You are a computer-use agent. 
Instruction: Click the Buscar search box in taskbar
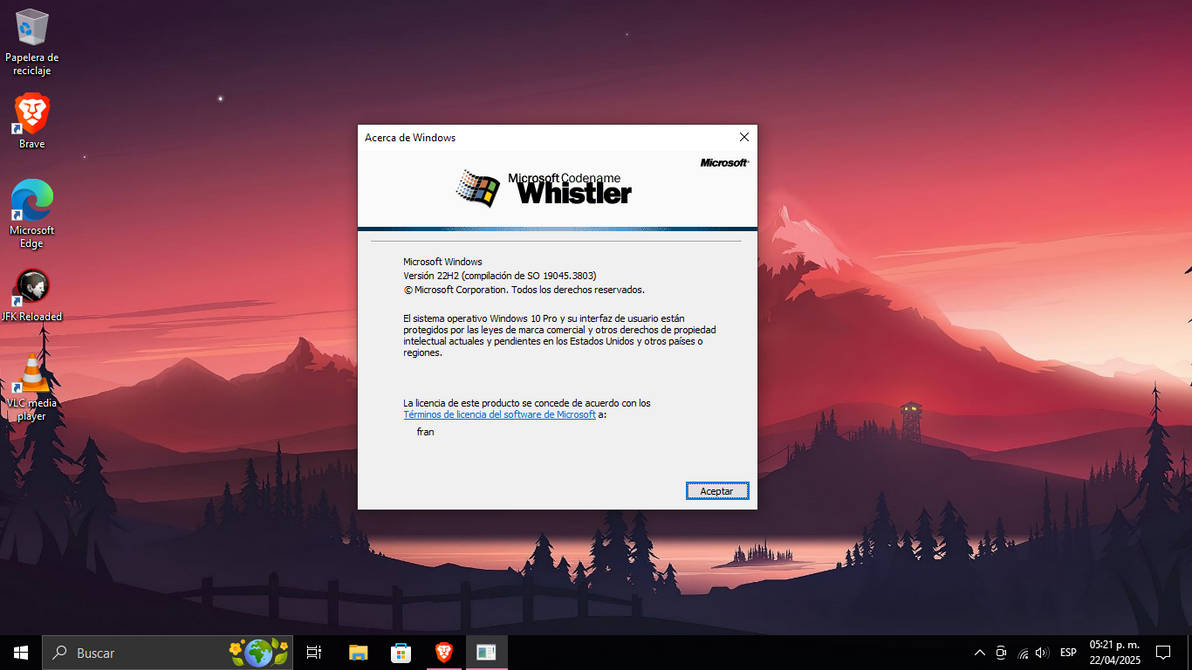point(167,653)
